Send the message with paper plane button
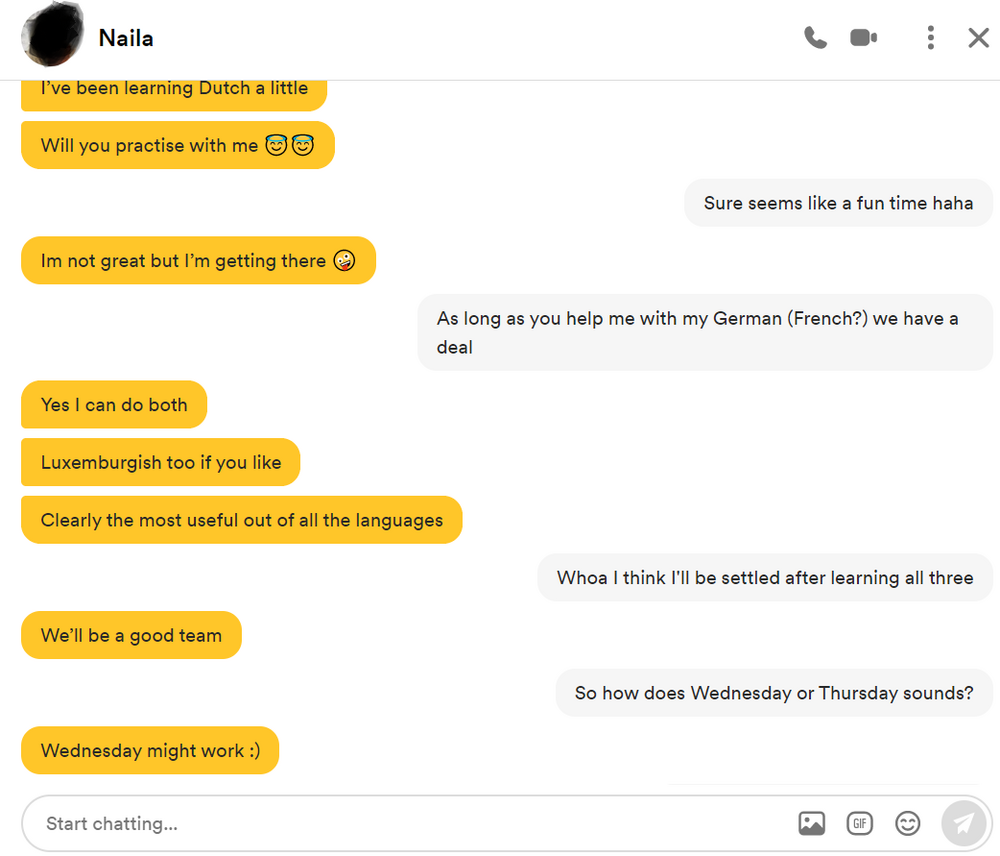Viewport: 1000px width, 856px height. tap(964, 823)
